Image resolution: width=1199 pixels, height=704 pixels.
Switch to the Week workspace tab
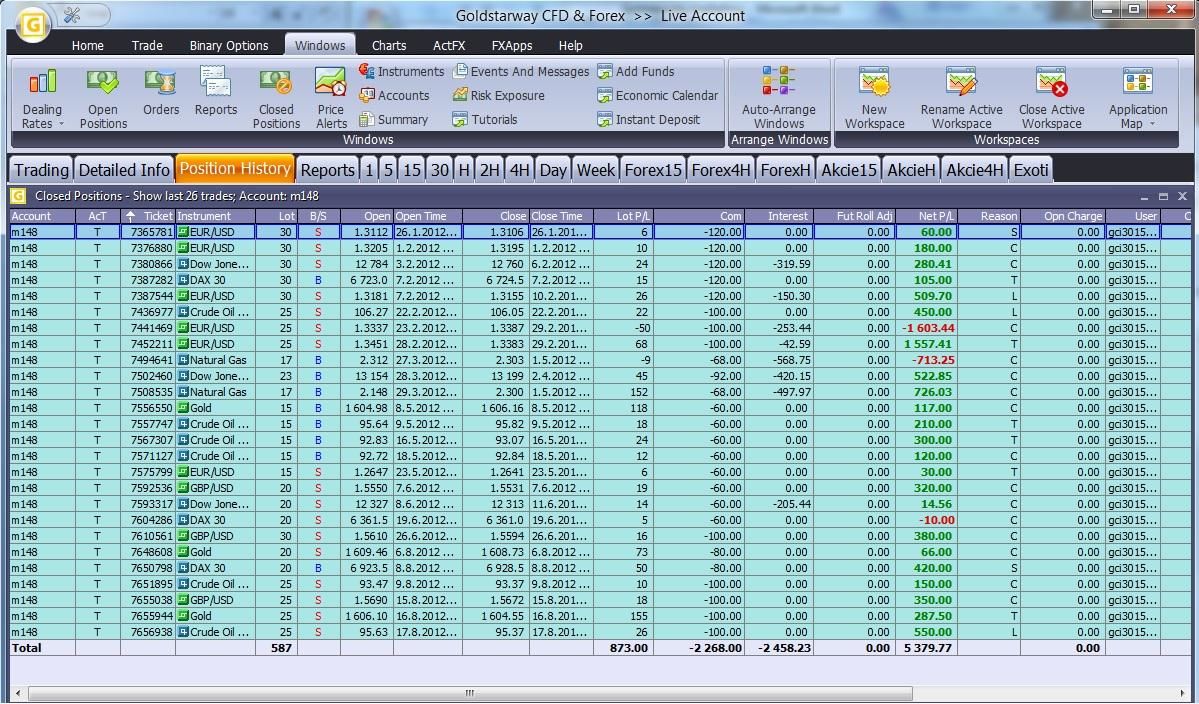pyautogui.click(x=596, y=170)
